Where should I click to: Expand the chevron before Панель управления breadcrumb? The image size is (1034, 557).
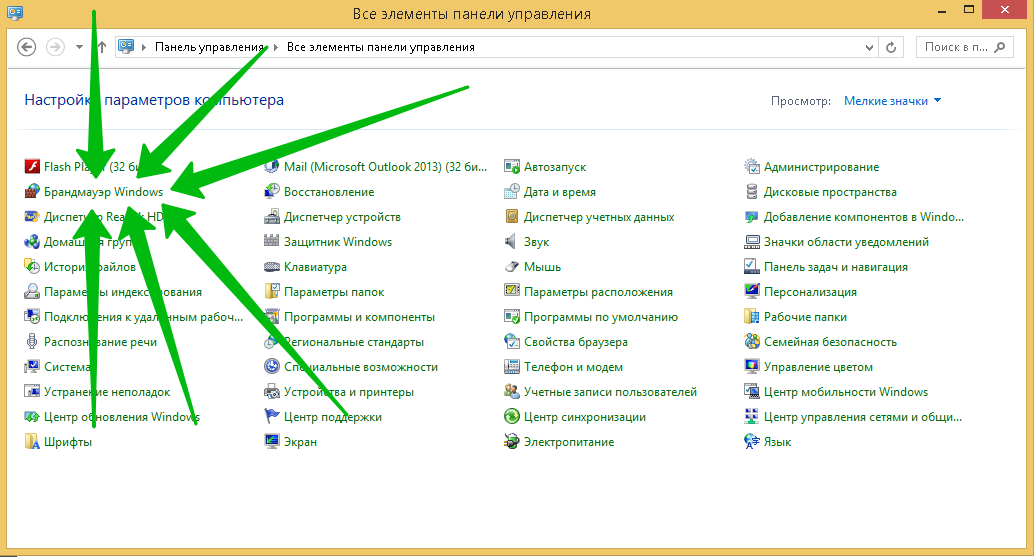[x=144, y=47]
